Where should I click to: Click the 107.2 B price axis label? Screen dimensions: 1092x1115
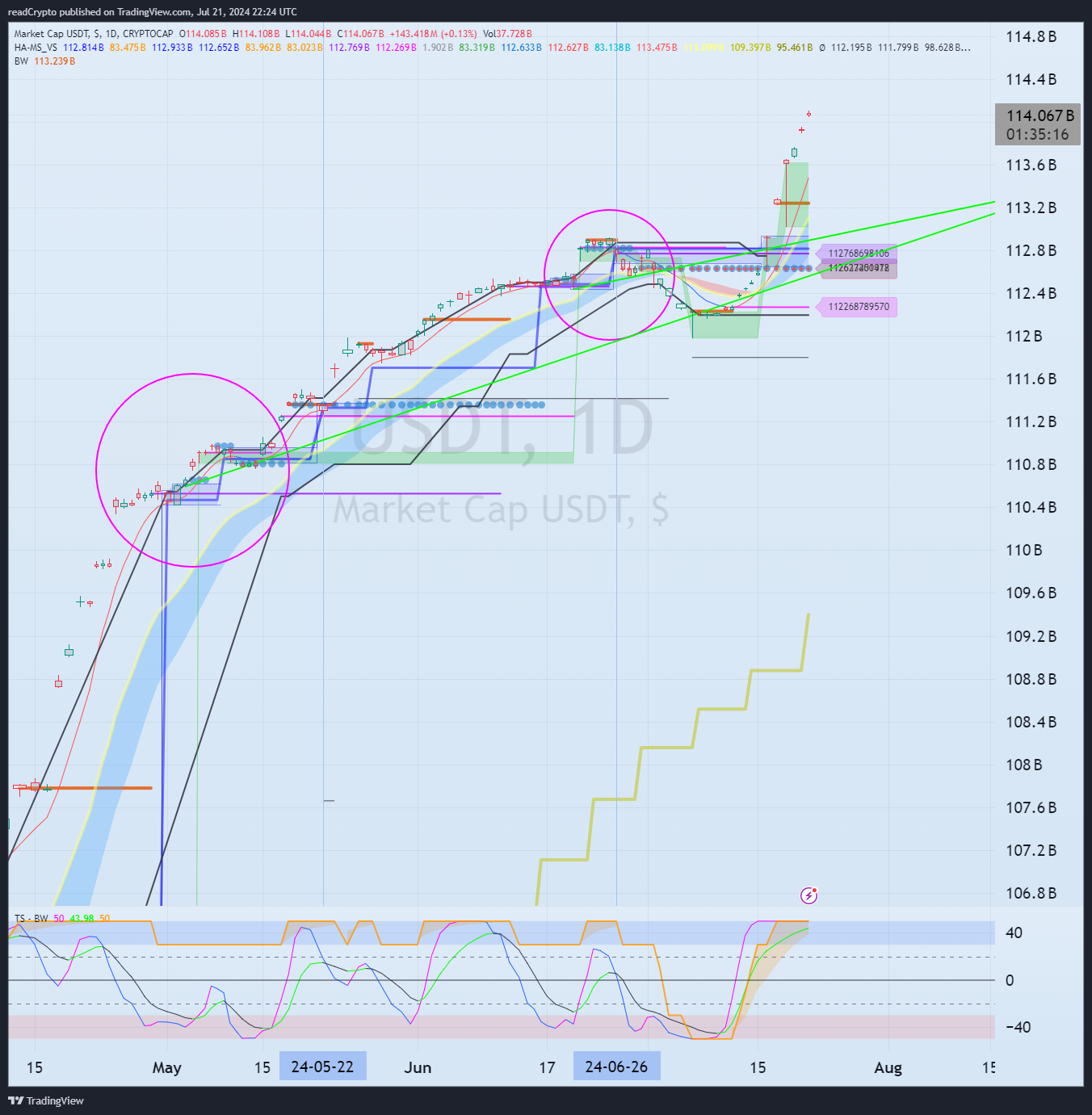click(x=1031, y=850)
